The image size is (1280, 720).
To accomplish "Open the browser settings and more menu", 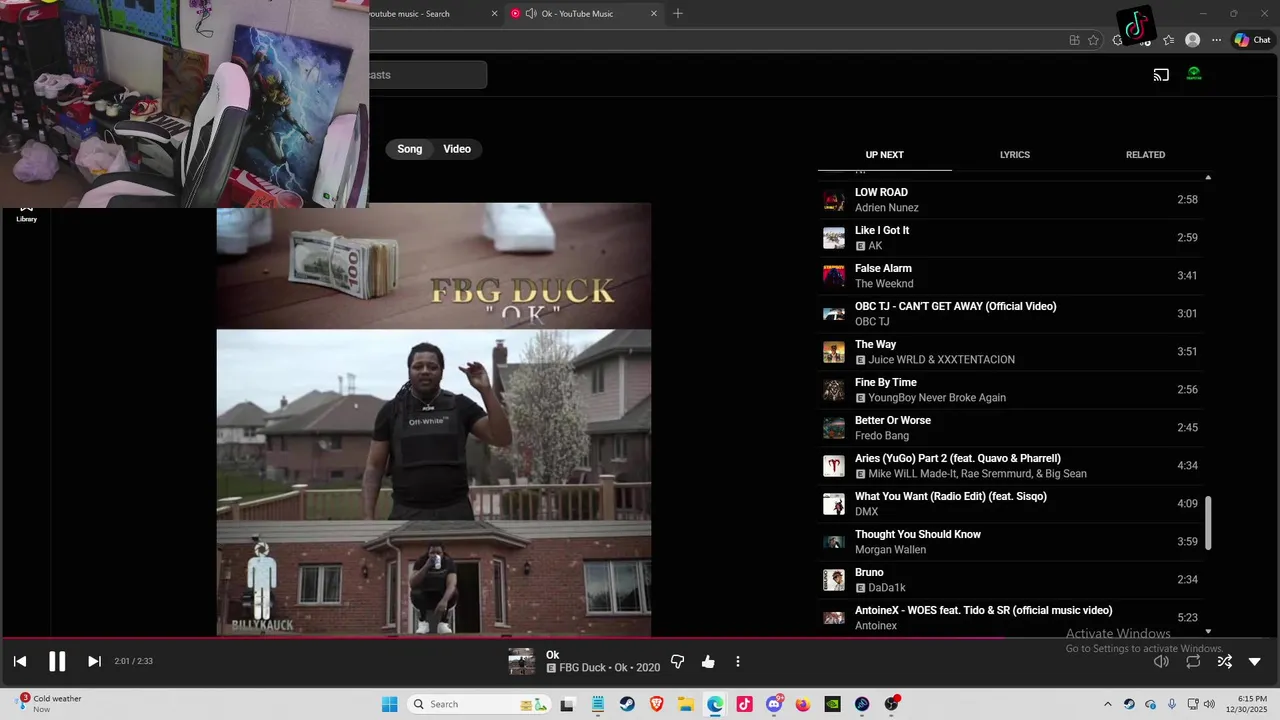I will [1216, 40].
